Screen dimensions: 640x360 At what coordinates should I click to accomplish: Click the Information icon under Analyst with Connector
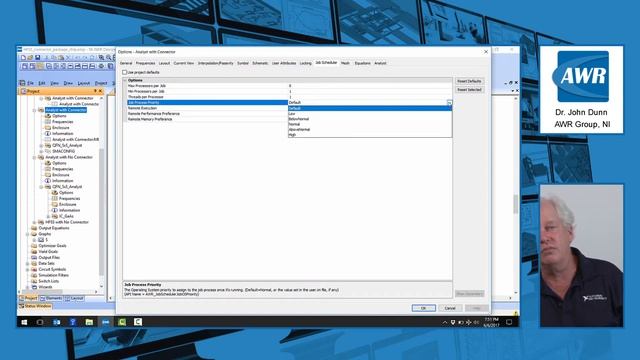tap(48, 133)
